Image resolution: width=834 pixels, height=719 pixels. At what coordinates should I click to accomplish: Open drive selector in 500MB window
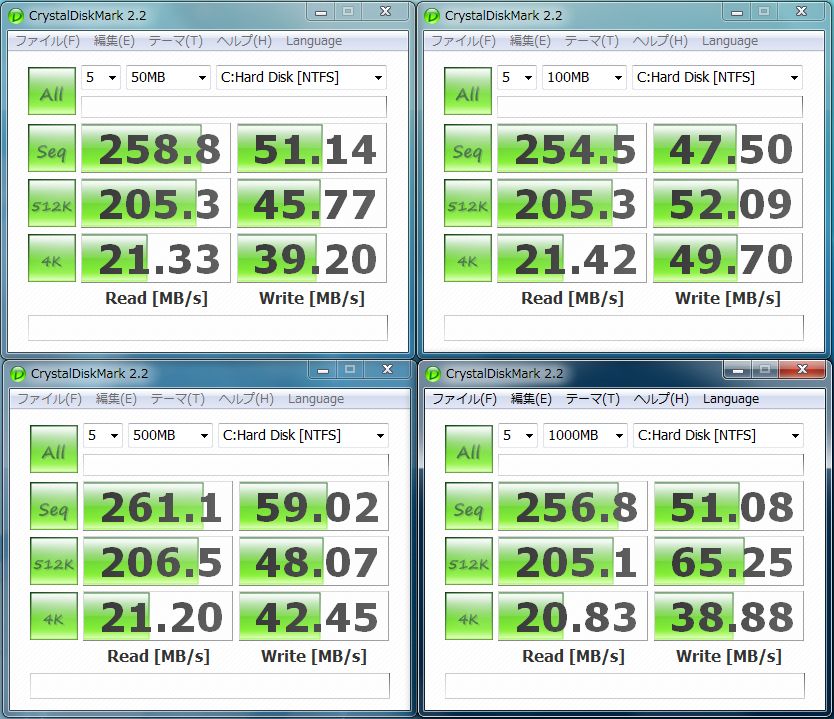(303, 435)
